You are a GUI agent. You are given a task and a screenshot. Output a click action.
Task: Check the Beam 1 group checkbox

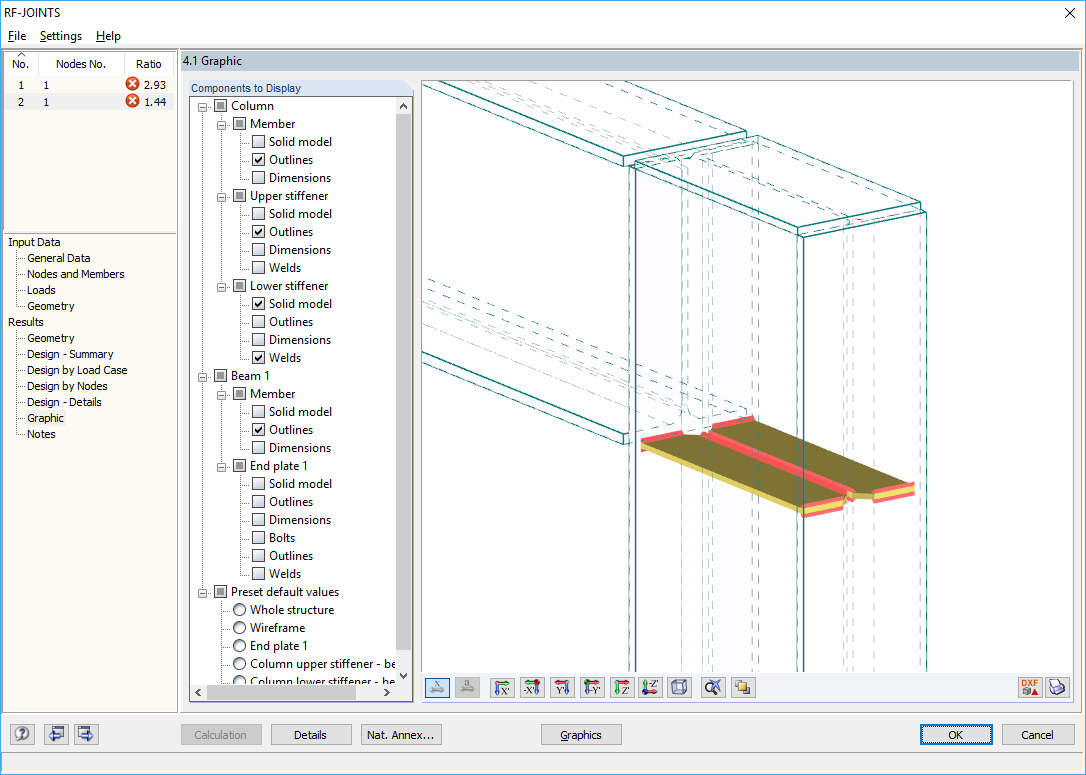pos(220,375)
